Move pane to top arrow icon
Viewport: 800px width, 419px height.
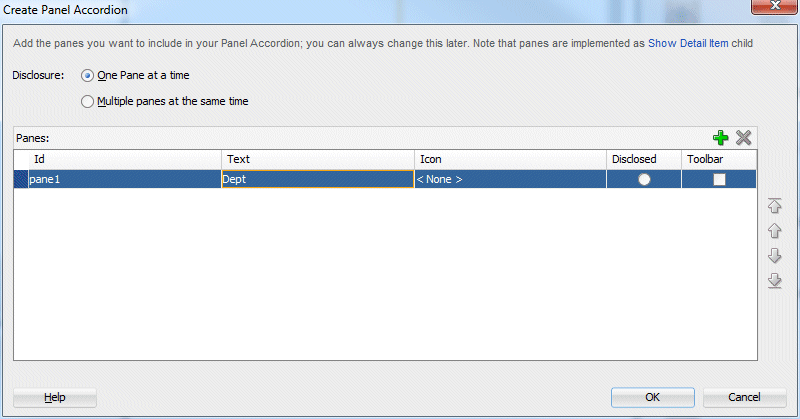[774, 206]
